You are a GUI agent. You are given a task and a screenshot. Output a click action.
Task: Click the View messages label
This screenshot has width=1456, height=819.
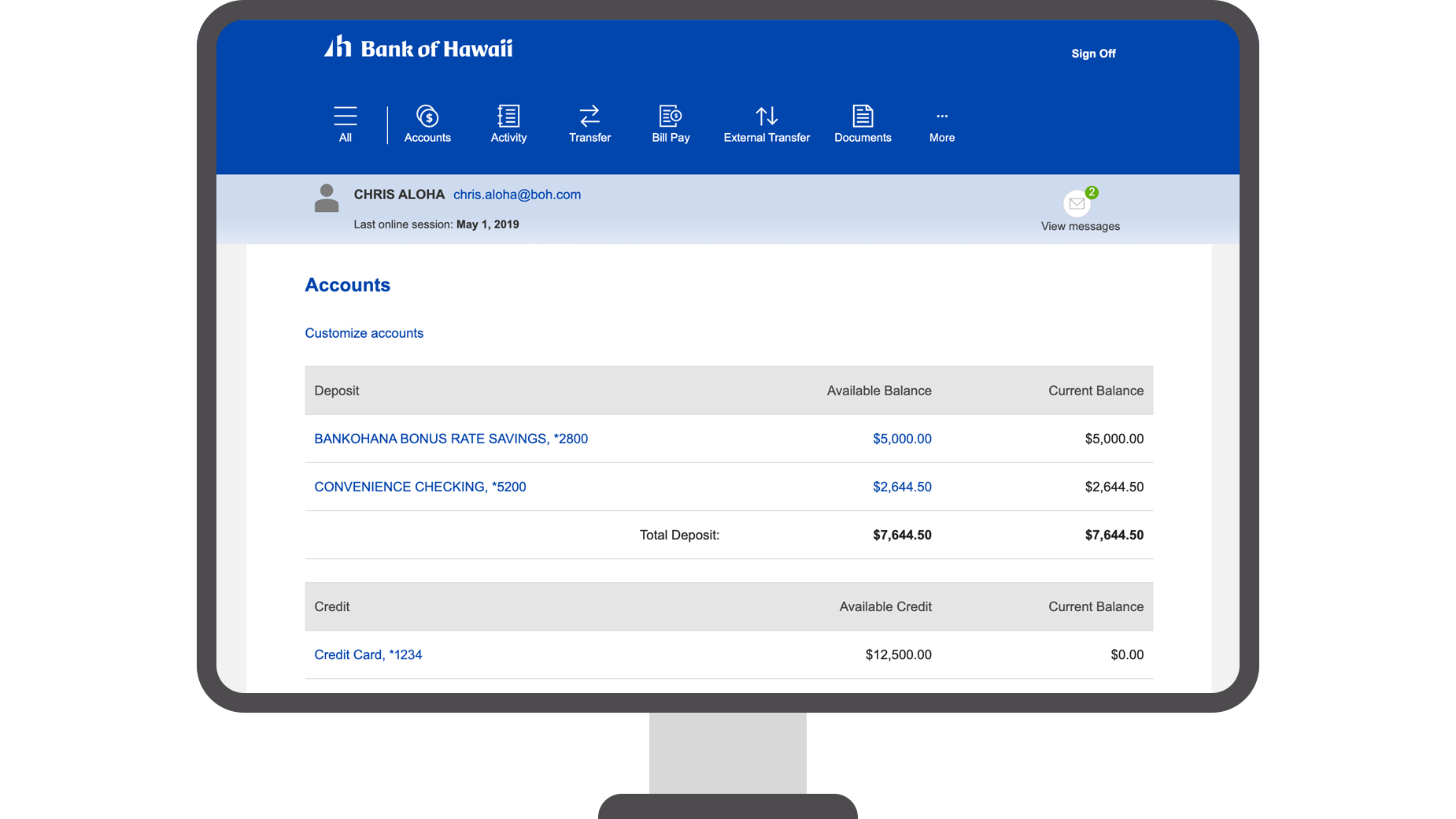pos(1081,226)
